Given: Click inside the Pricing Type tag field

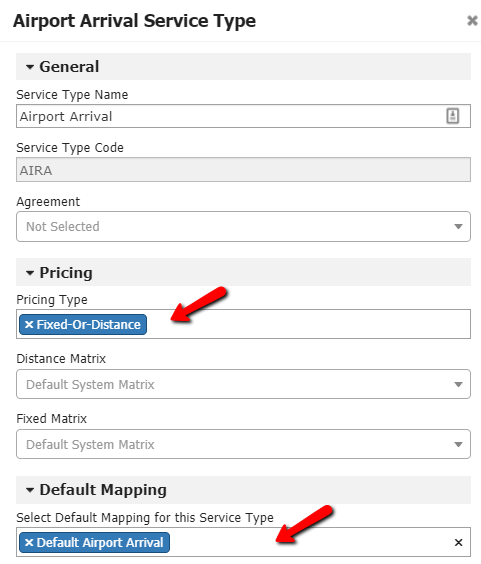Looking at the screenshot, I should pyautogui.click(x=243, y=324).
